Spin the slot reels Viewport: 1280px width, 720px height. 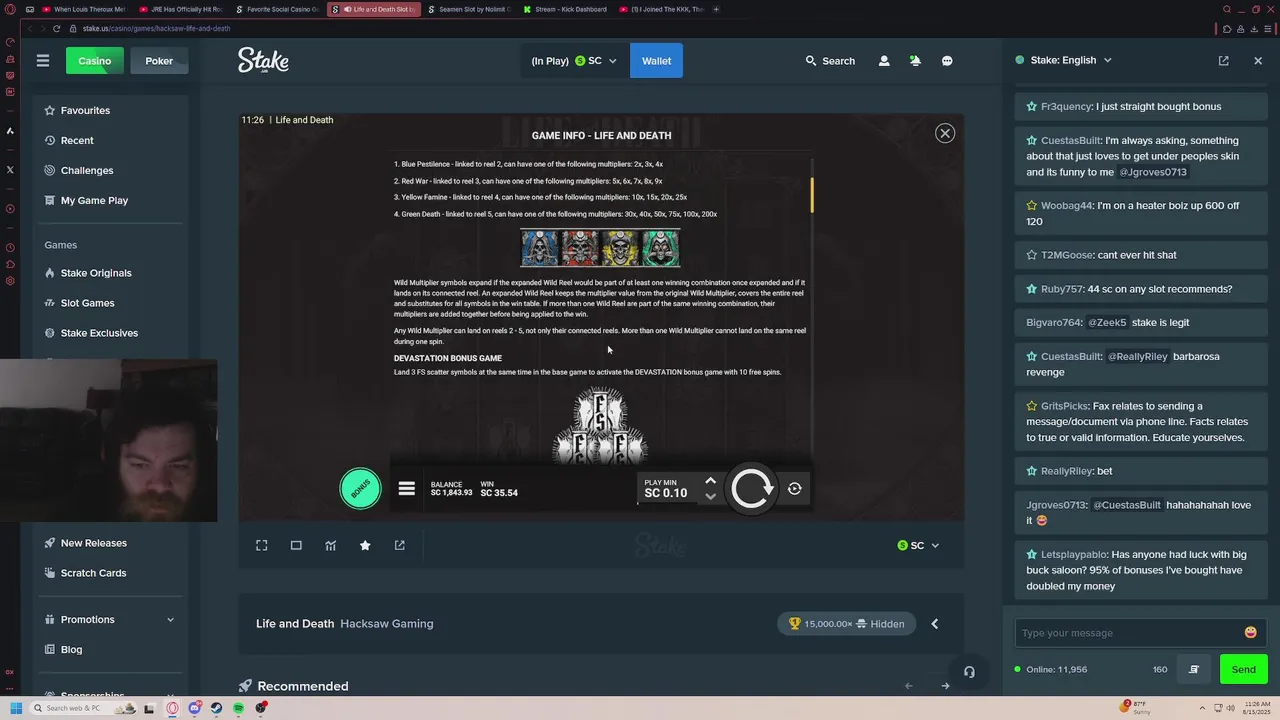752,488
